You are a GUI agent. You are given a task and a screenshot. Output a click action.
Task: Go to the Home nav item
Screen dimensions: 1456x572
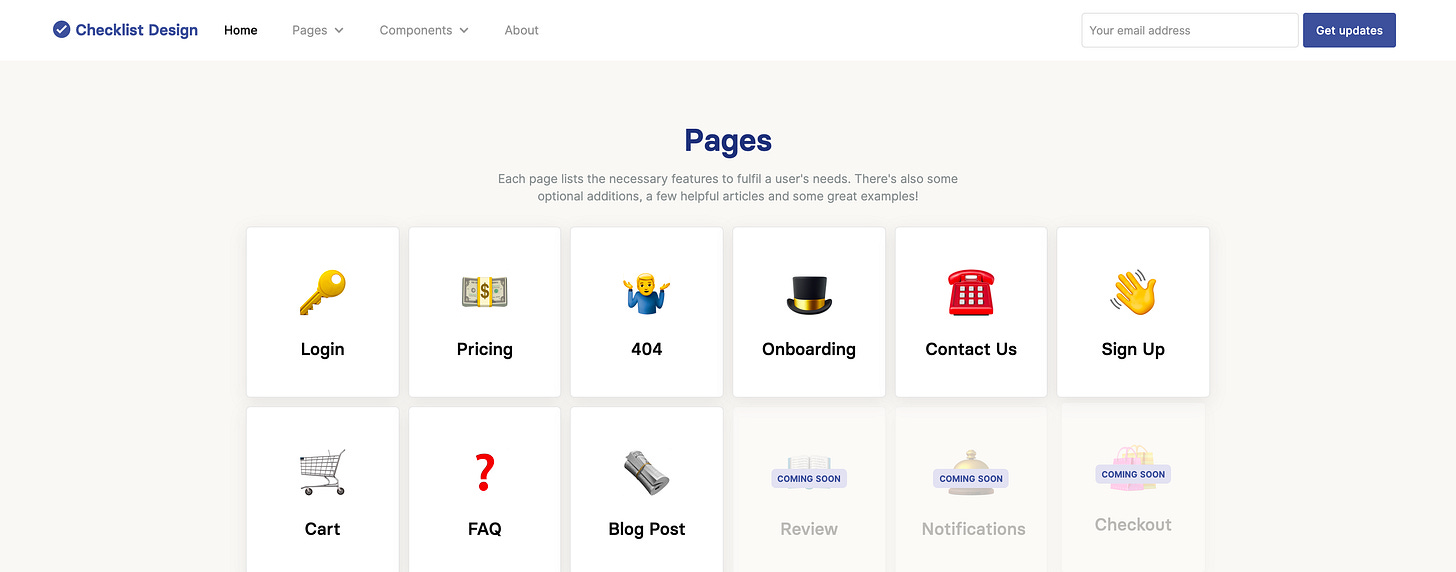(241, 30)
